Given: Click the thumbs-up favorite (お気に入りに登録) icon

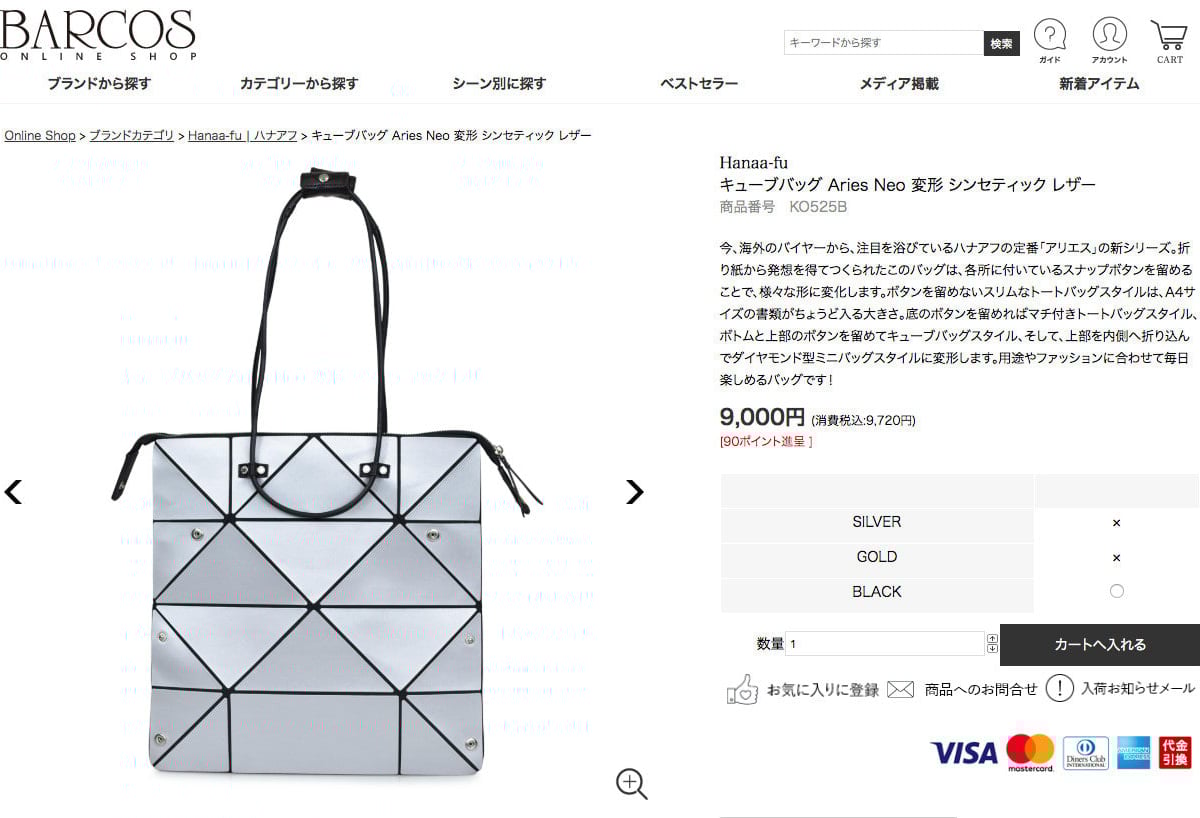Looking at the screenshot, I should (x=742, y=689).
